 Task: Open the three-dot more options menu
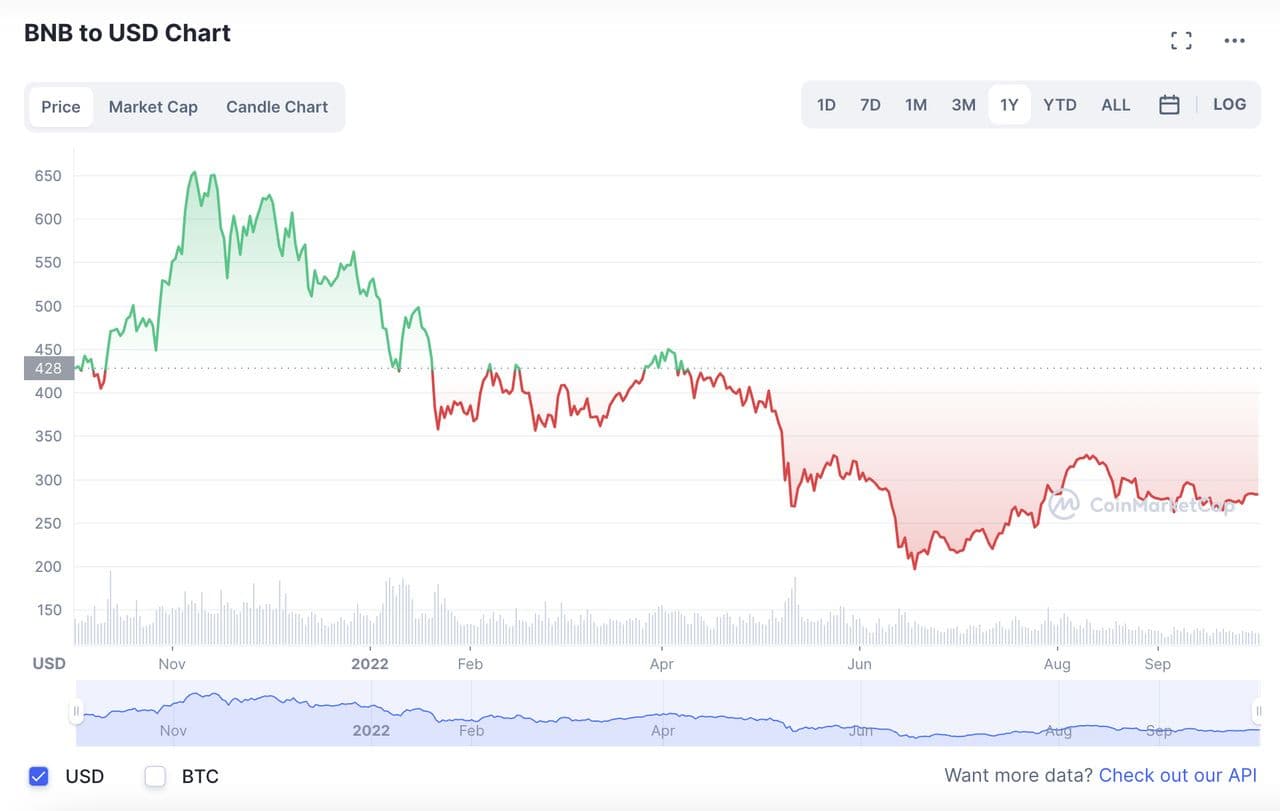pos(1235,41)
